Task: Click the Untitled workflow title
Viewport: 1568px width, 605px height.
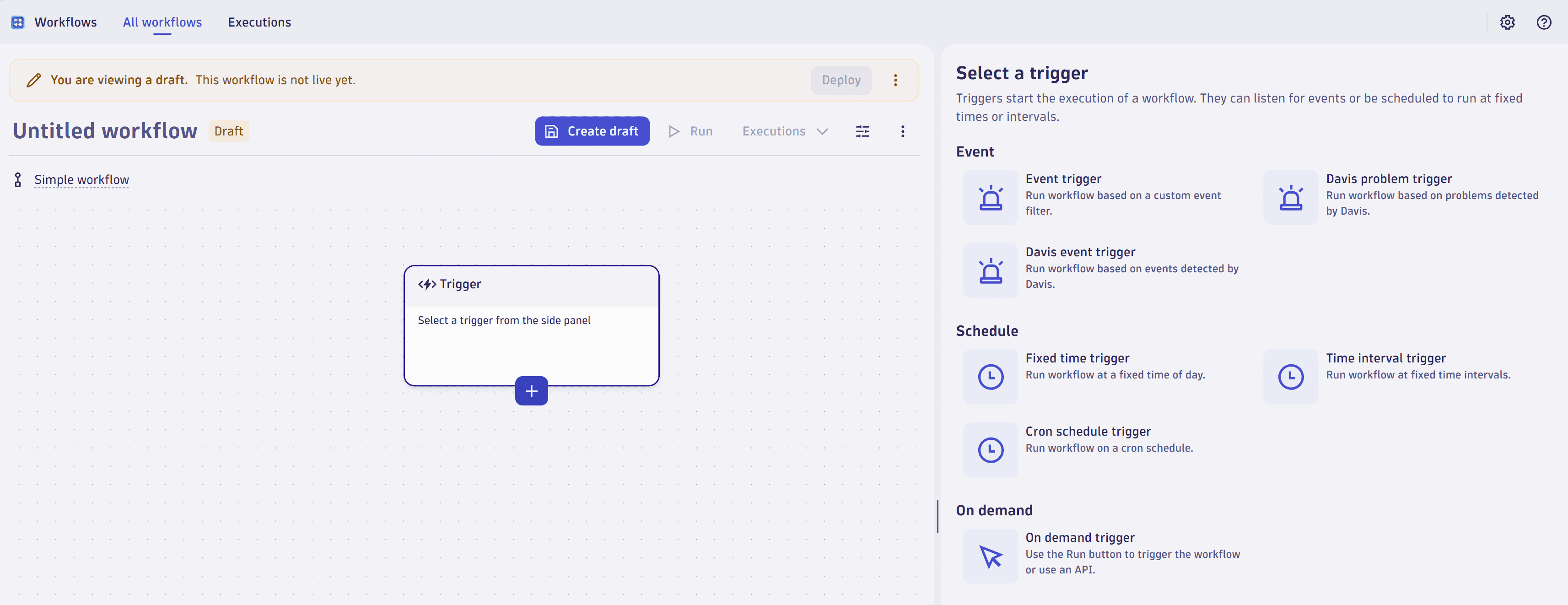Action: click(105, 131)
